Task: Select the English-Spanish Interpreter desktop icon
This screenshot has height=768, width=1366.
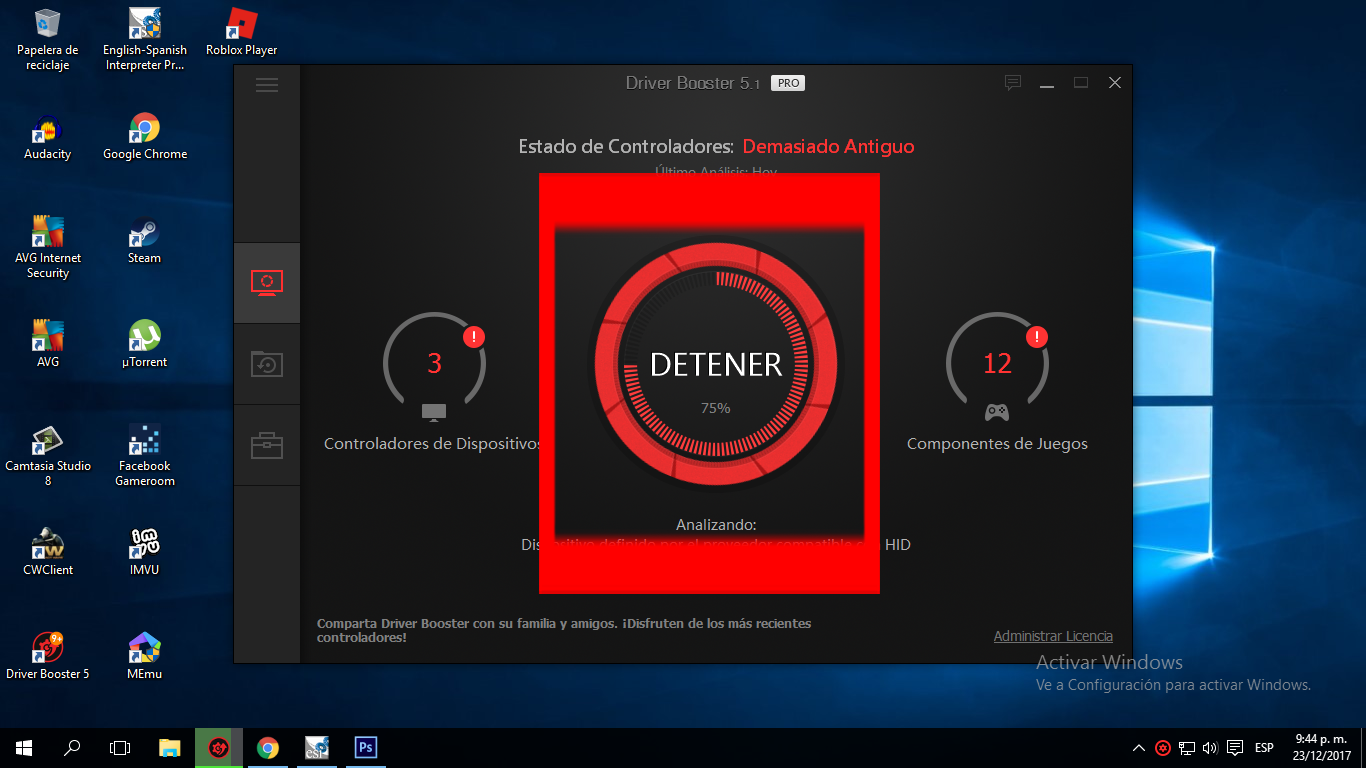Action: 145,40
